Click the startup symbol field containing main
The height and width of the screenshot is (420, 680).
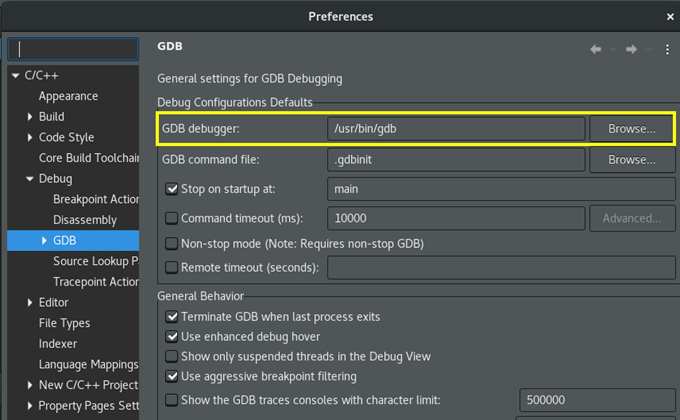501,189
